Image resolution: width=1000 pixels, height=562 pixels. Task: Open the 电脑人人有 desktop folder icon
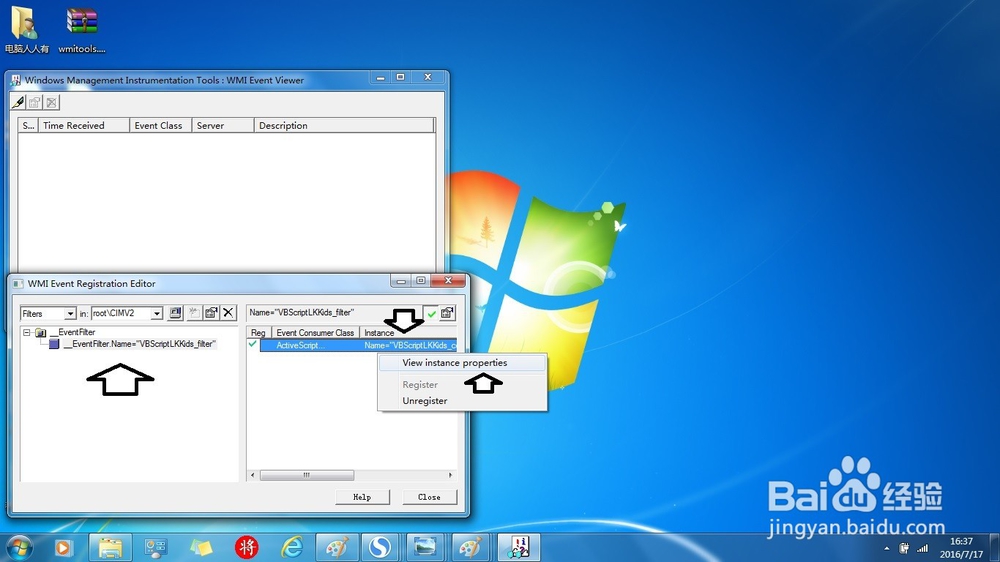pos(26,29)
